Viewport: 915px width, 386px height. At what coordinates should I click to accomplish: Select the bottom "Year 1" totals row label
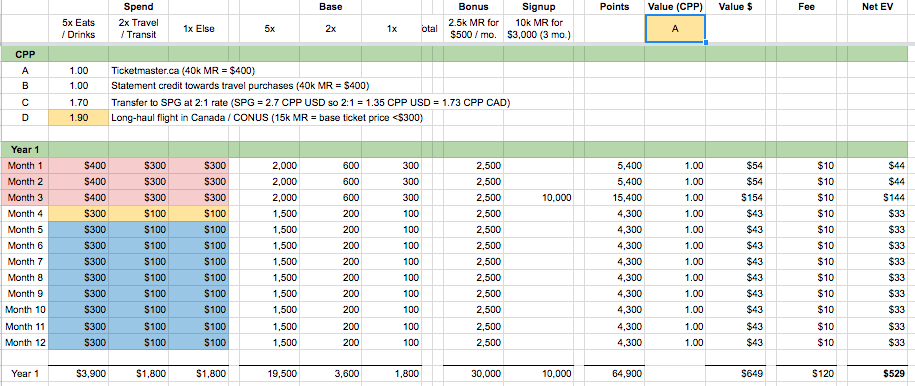(25, 374)
